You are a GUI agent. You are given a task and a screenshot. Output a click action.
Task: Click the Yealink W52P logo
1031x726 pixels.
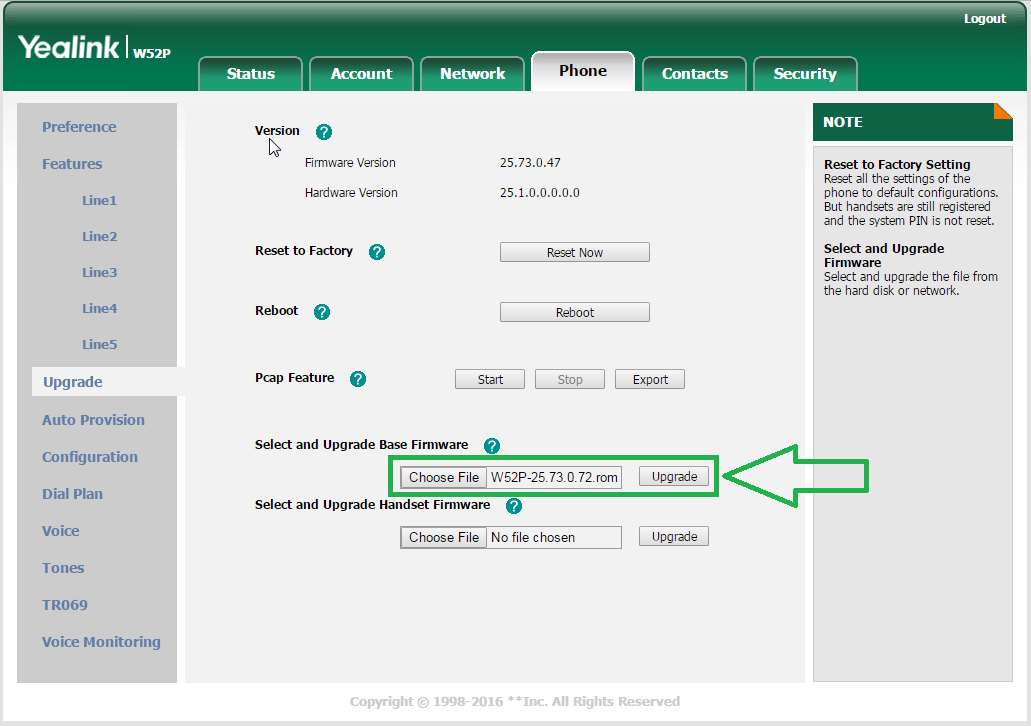(x=94, y=47)
